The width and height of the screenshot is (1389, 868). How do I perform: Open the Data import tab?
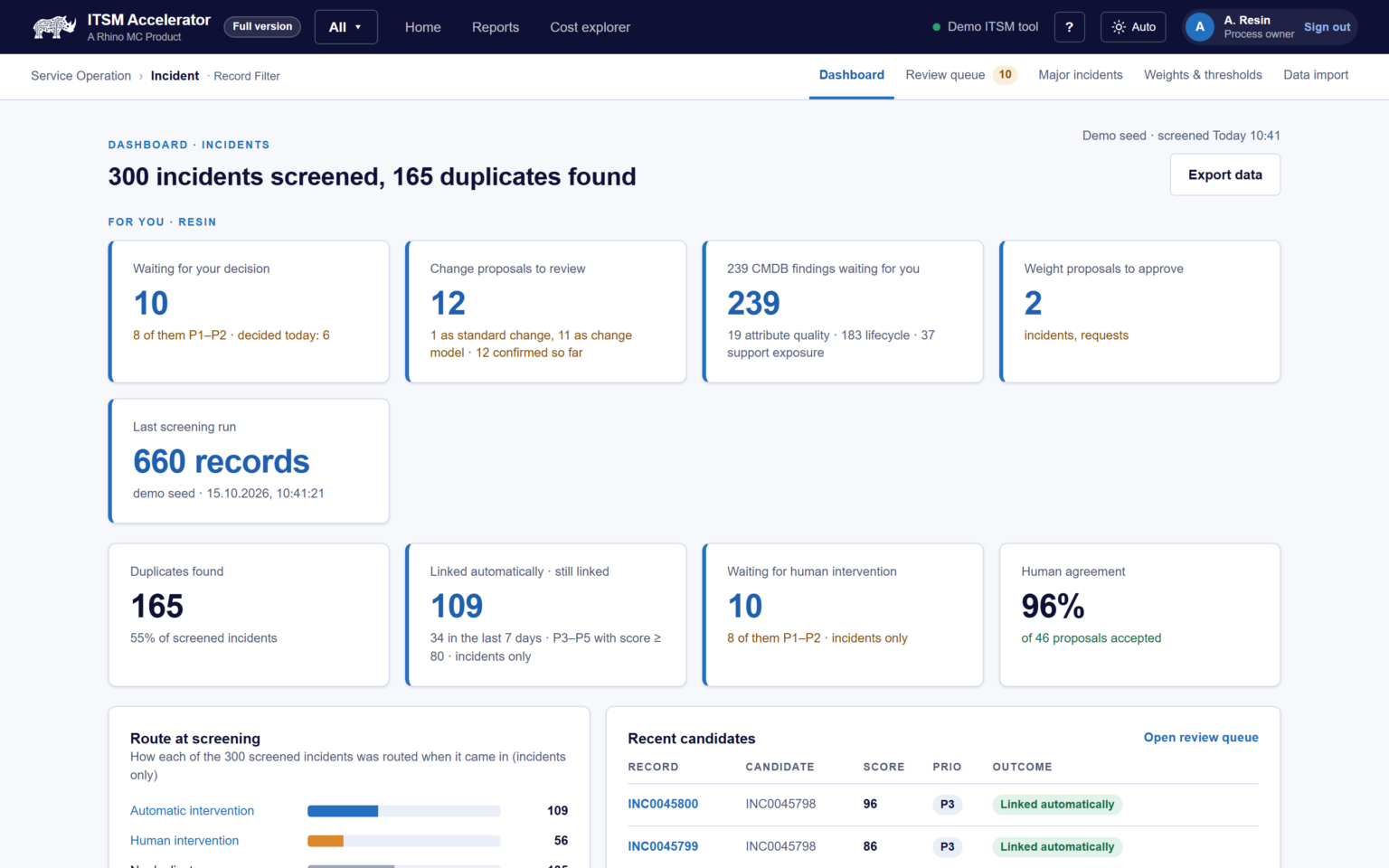pyautogui.click(x=1316, y=75)
